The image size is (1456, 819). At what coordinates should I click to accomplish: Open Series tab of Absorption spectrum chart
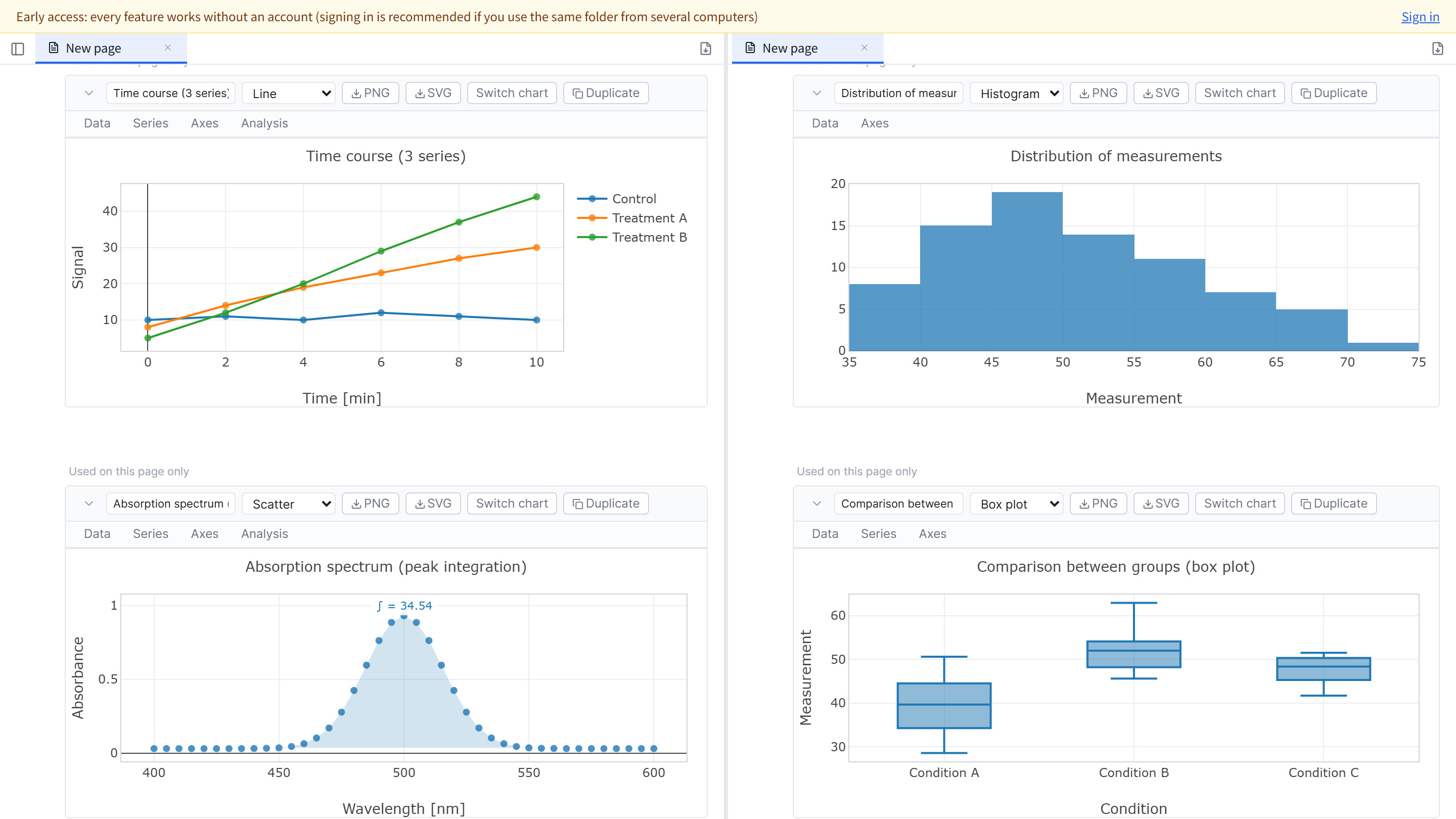pyautogui.click(x=150, y=533)
